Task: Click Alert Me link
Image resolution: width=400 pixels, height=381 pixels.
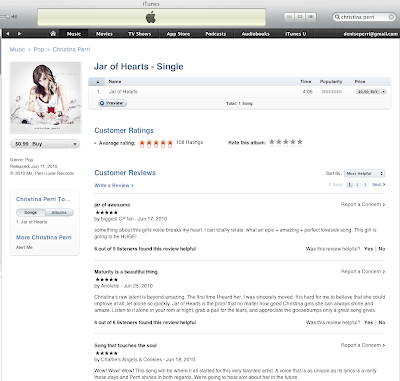Action: coord(24,247)
